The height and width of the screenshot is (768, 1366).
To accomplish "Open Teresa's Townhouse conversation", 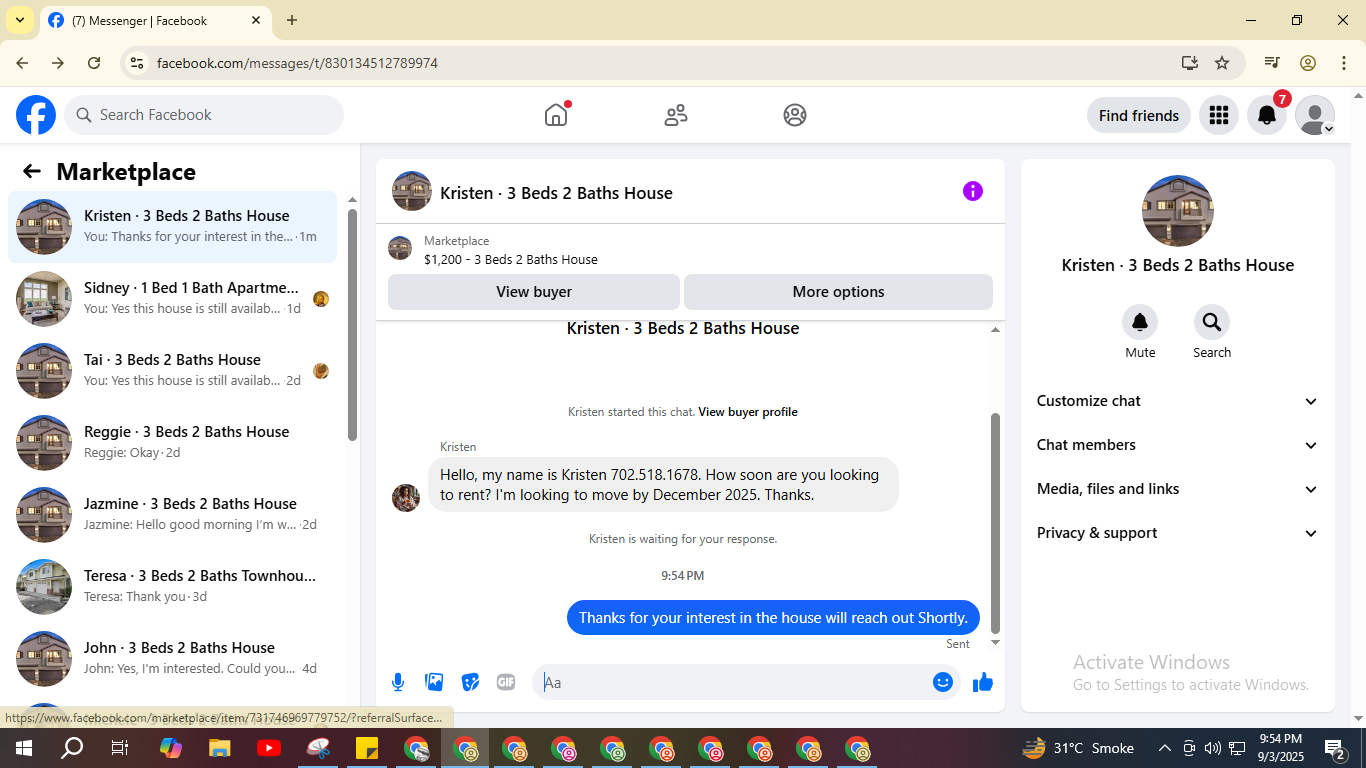I will pos(173,587).
